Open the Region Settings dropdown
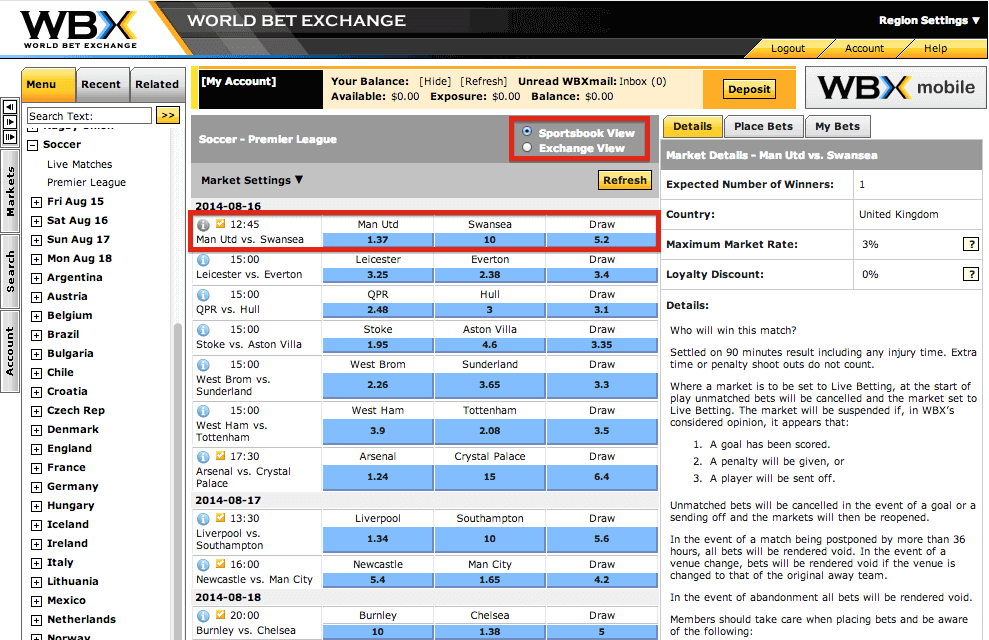This screenshot has width=989, height=640. click(x=929, y=20)
